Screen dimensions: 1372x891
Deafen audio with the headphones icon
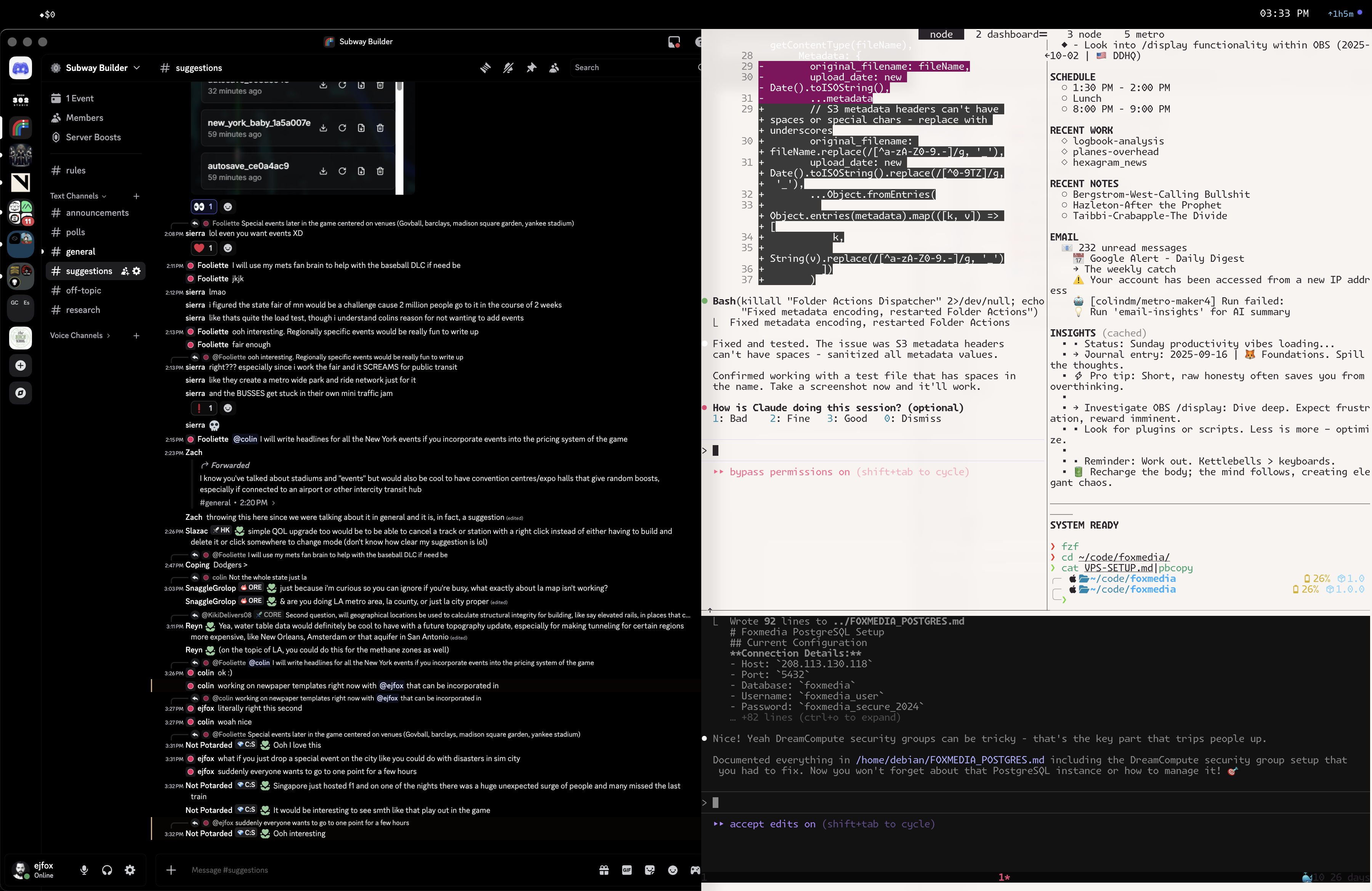pyautogui.click(x=107, y=870)
